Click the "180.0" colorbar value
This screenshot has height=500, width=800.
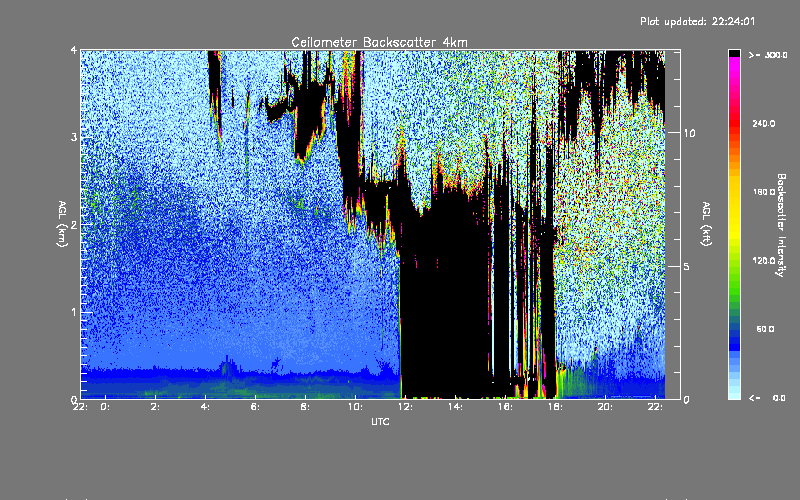click(764, 192)
